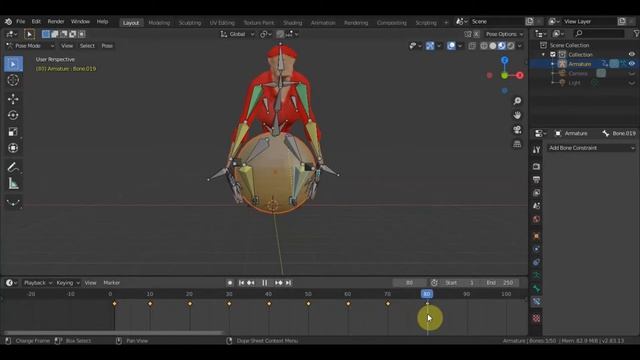
Task: Open the Scene properties tab icon
Action: [536, 206]
